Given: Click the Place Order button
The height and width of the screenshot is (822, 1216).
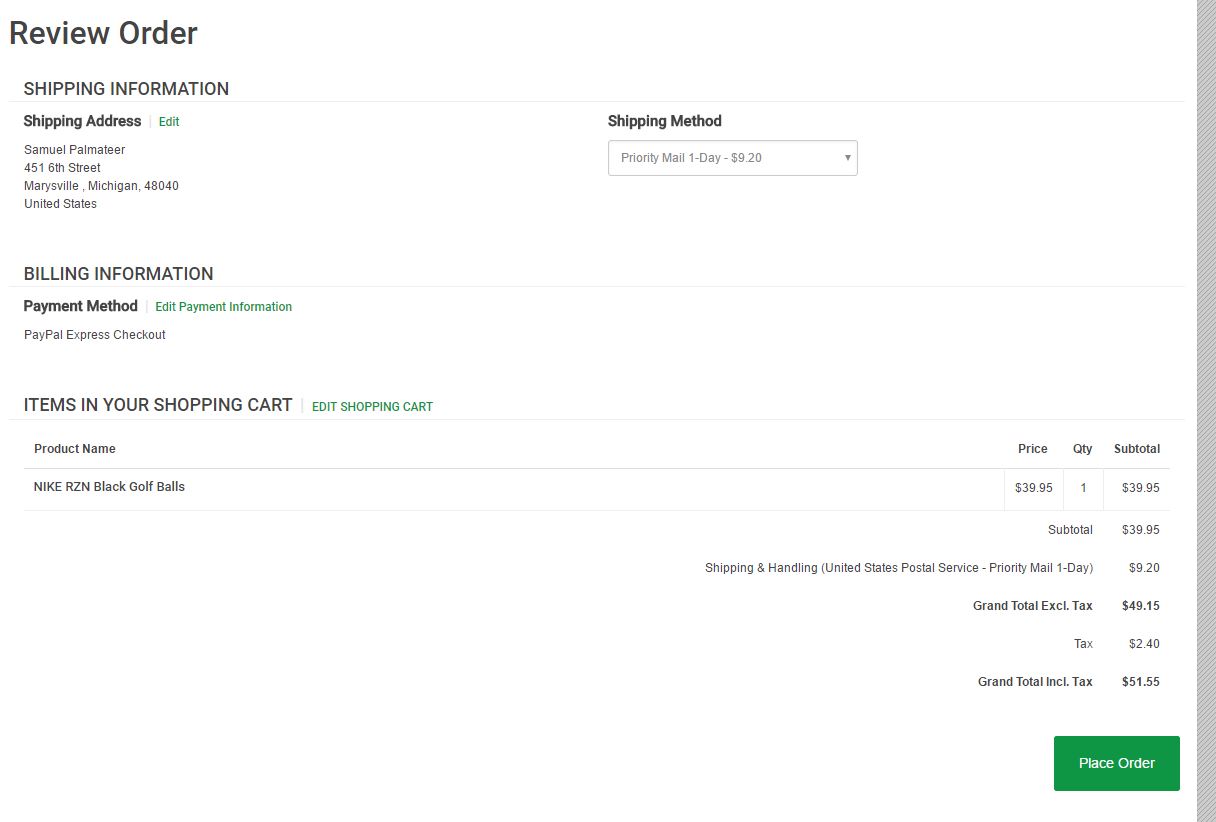Looking at the screenshot, I should click(x=1116, y=762).
